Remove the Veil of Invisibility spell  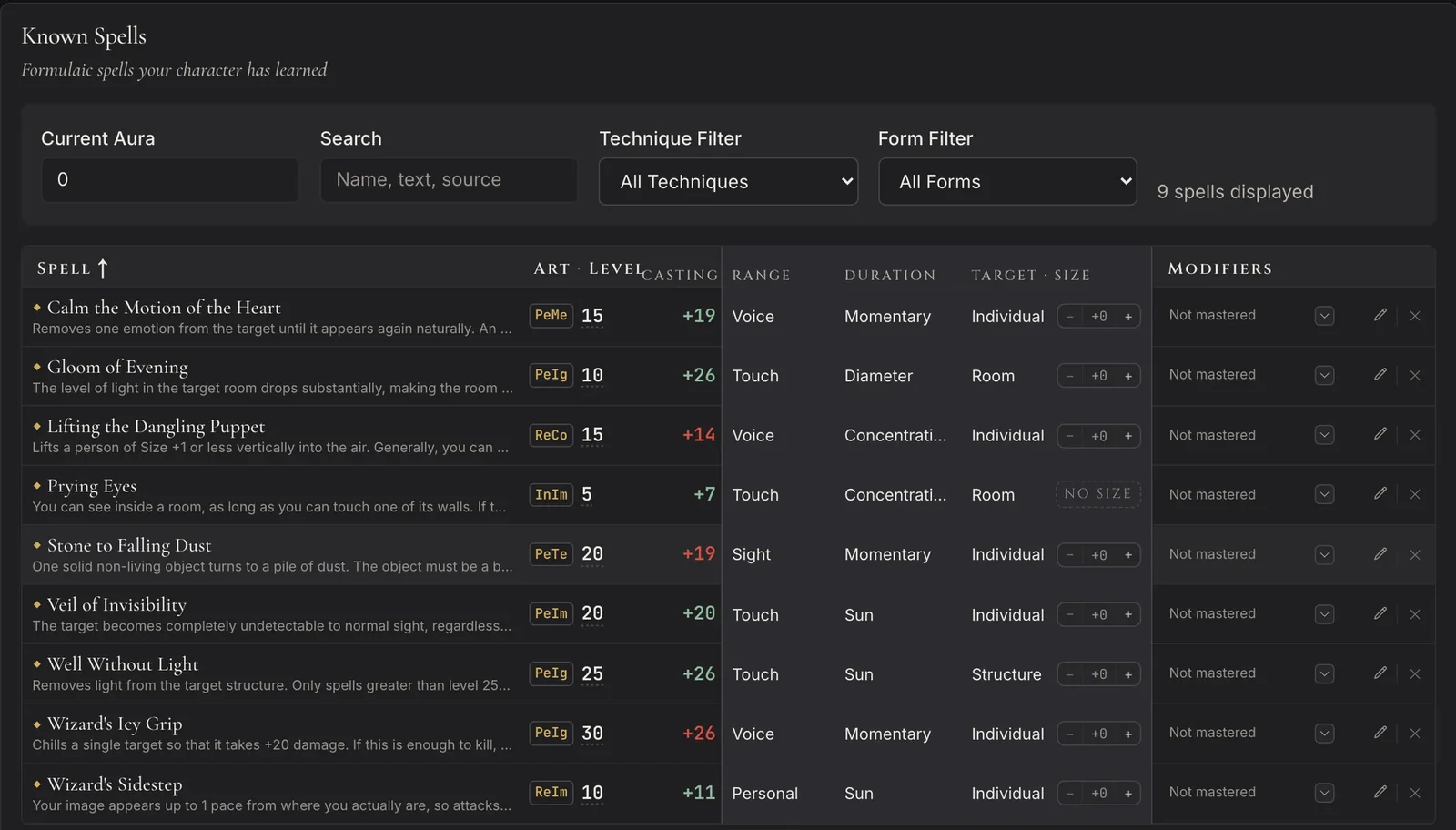coord(1415,614)
